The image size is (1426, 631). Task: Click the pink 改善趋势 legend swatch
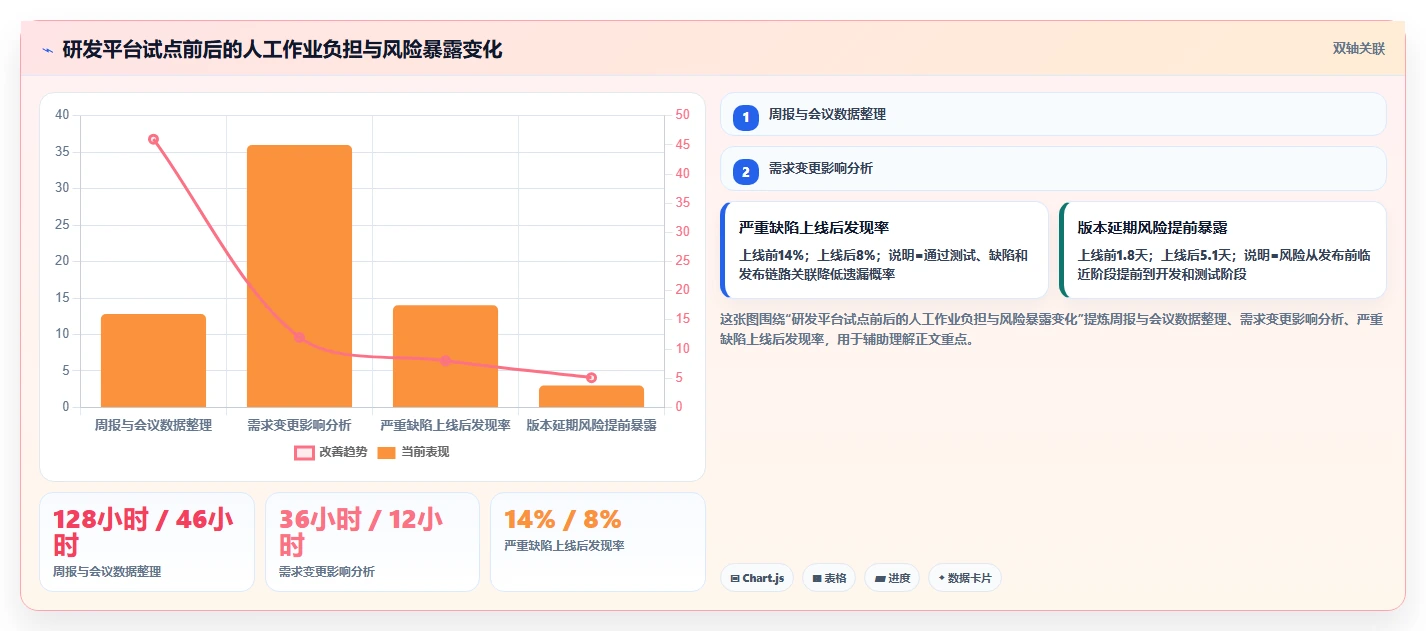(x=304, y=453)
